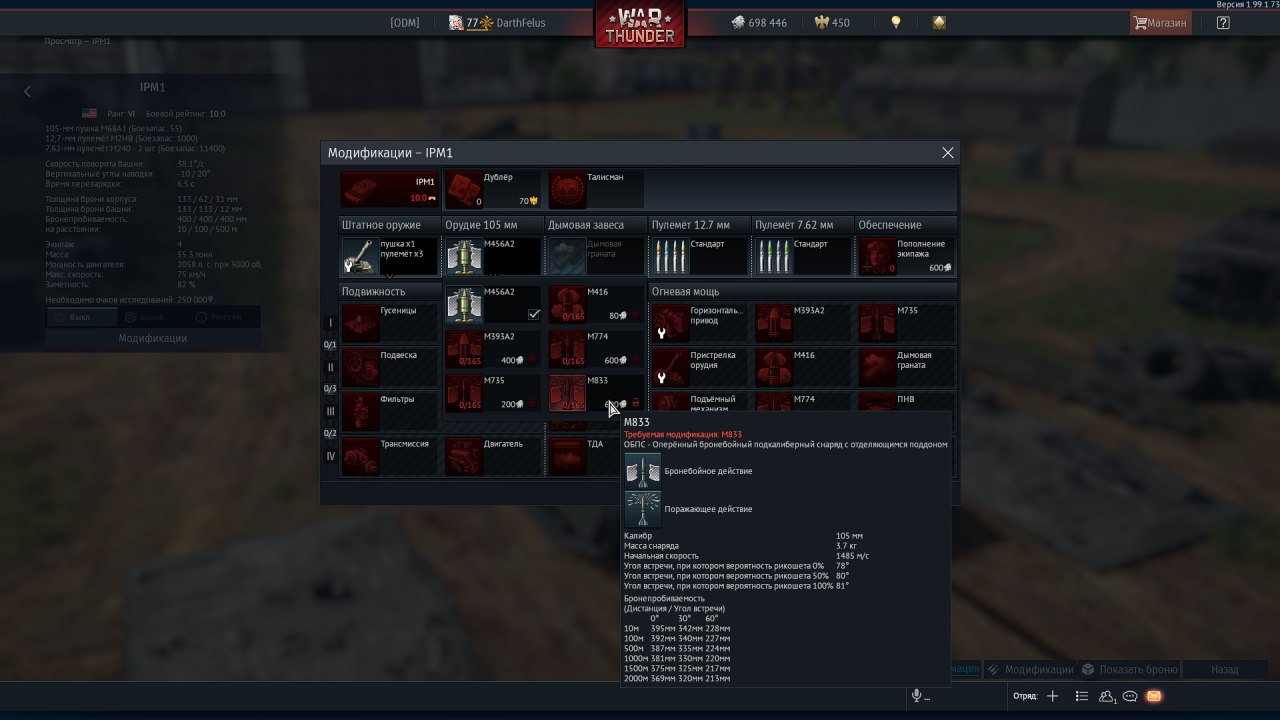Open the orange mail inbox icon
This screenshot has width=1280, height=720.
[1154, 696]
